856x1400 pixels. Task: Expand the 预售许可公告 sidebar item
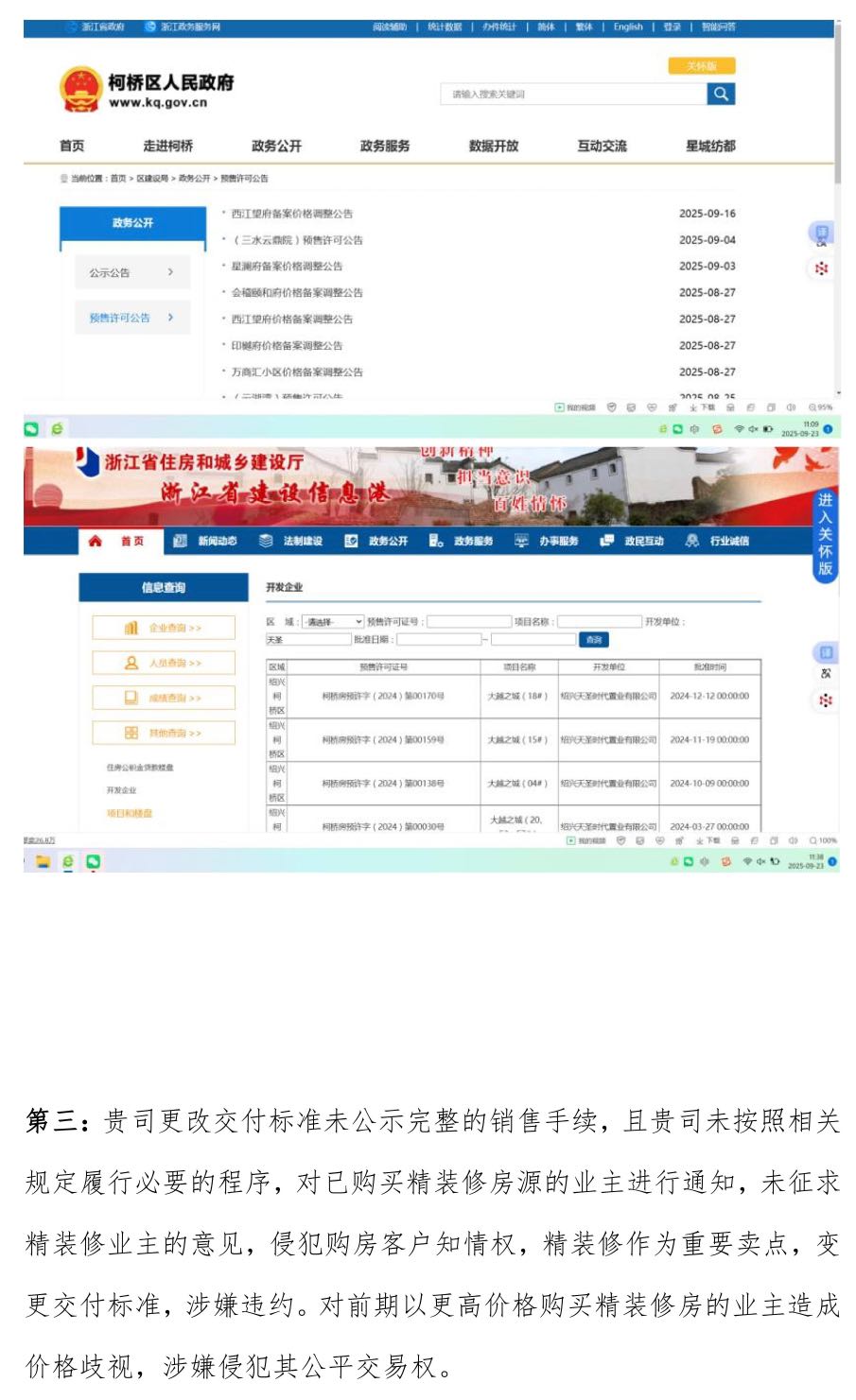pyautogui.click(x=132, y=318)
